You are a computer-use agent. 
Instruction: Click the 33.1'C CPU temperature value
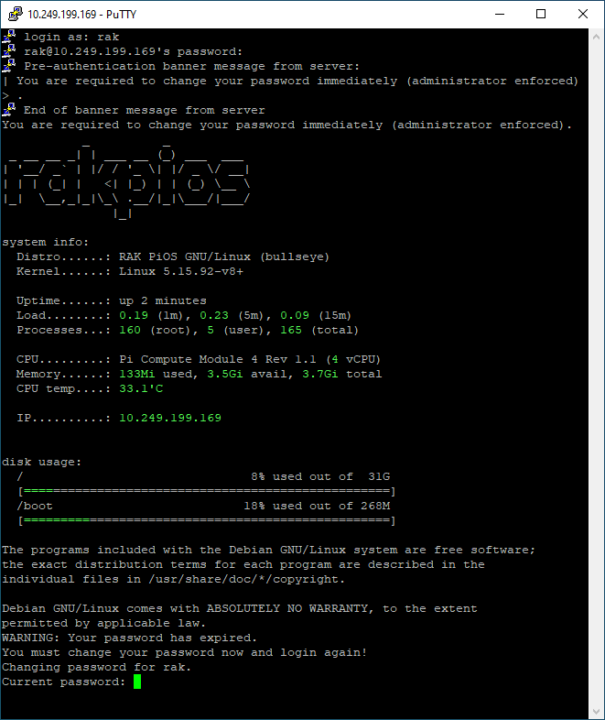(x=141, y=388)
